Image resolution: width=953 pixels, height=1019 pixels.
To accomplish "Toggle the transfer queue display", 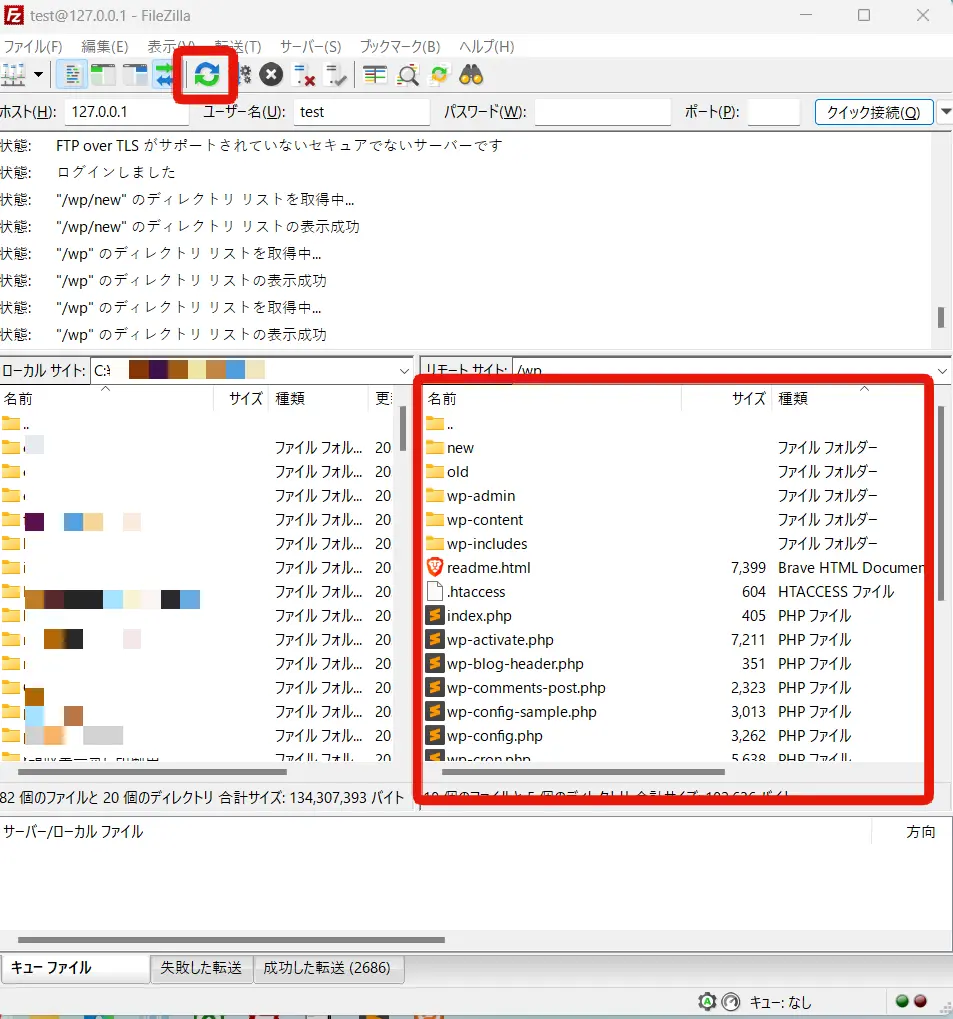I will [x=163, y=74].
